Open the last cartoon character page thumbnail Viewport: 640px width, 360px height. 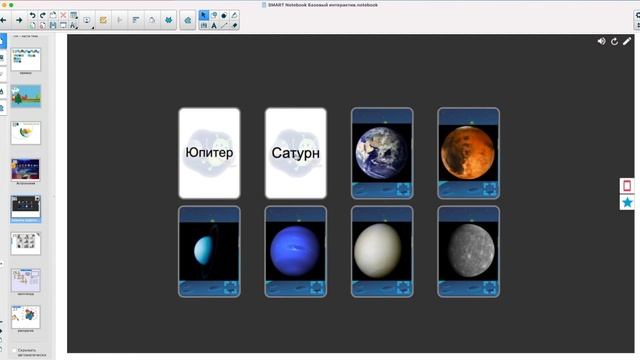click(26, 317)
